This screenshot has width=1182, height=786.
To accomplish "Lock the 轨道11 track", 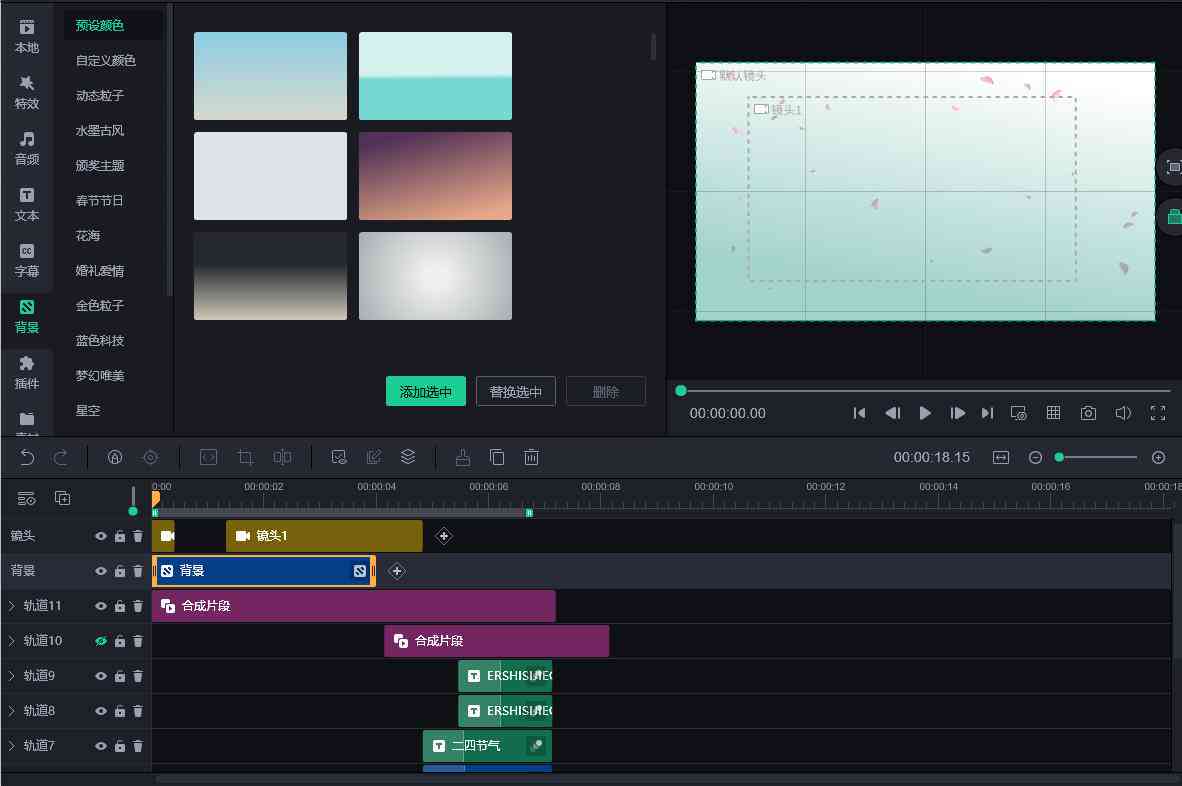I will [120, 605].
